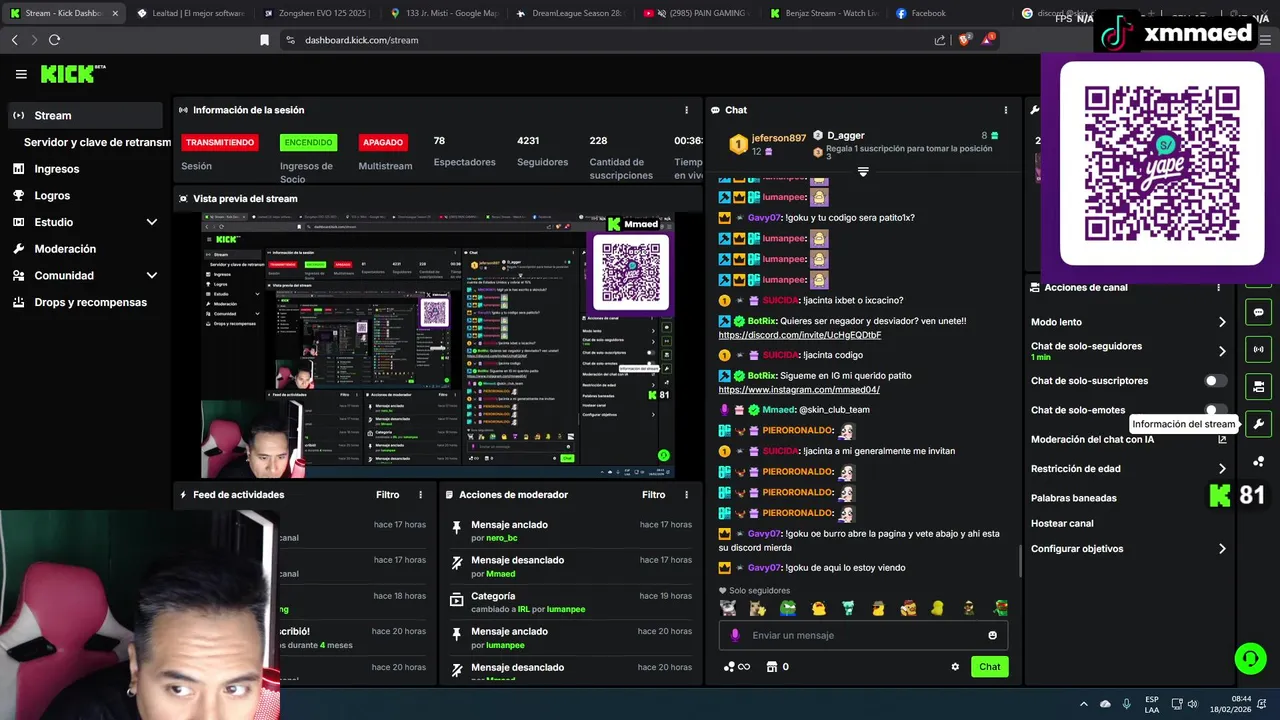Select the green Pepe frog emote

point(788,608)
